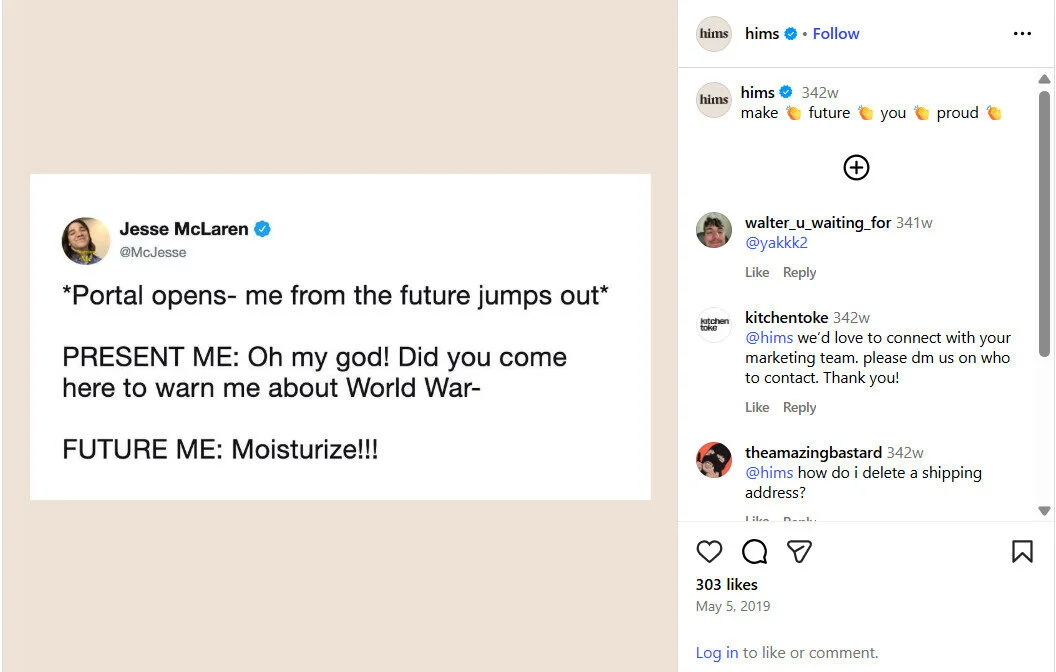
Task: Like theamazingbastard's comment
Action: tap(757, 521)
